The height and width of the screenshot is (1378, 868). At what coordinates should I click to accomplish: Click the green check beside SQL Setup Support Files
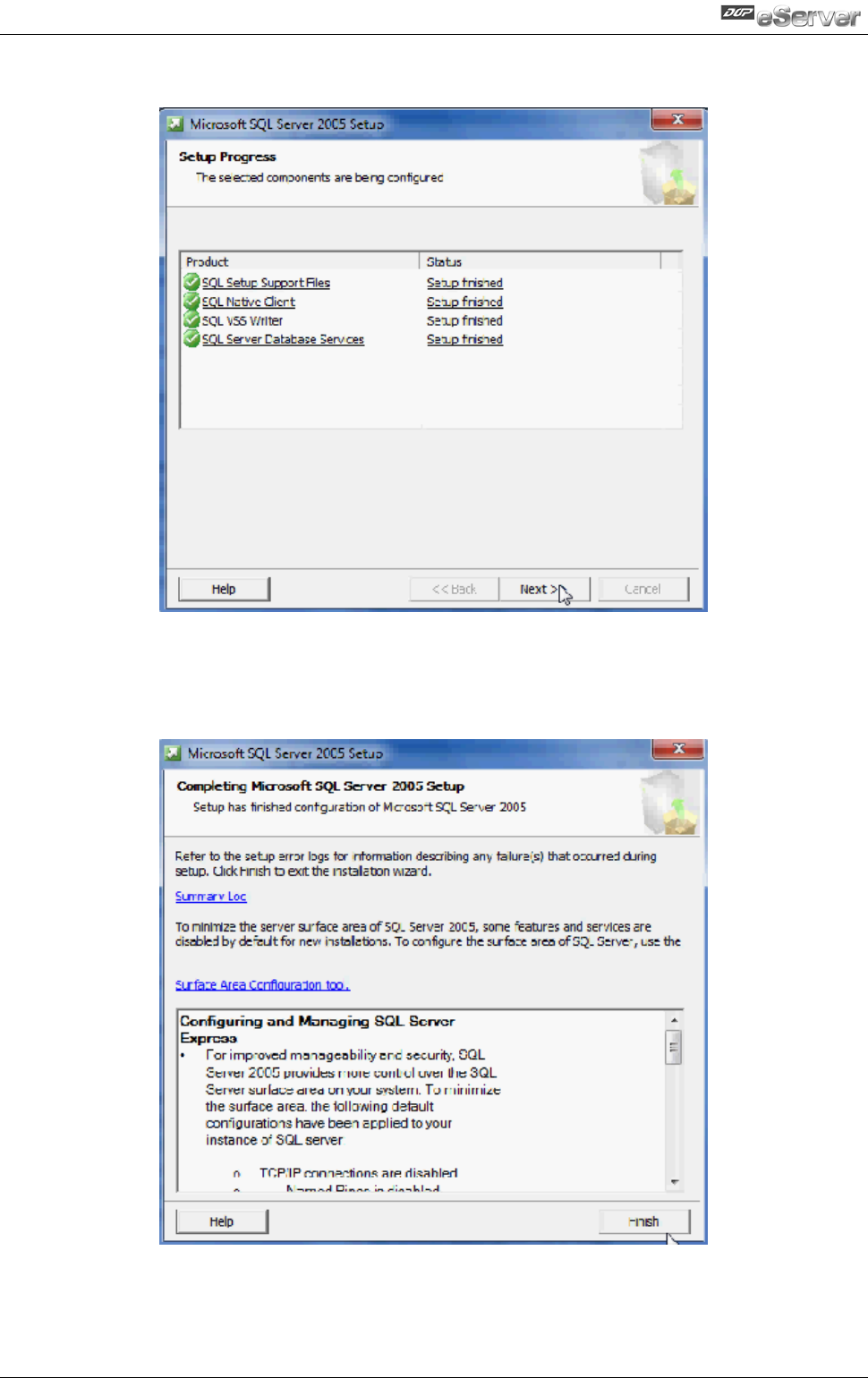point(191,282)
